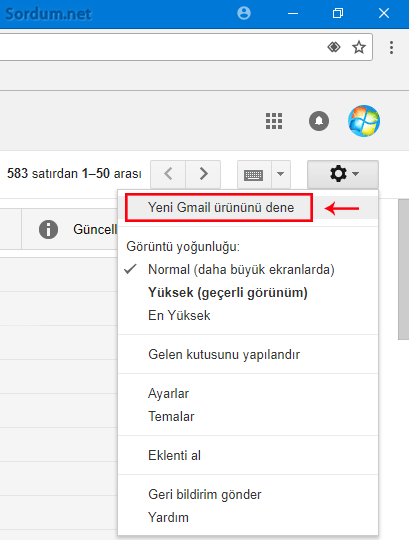Viewport: 409px width, 540px height.
Task: Click the '583 satırdan 1–50 arası' counter
Action: click(x=74, y=174)
